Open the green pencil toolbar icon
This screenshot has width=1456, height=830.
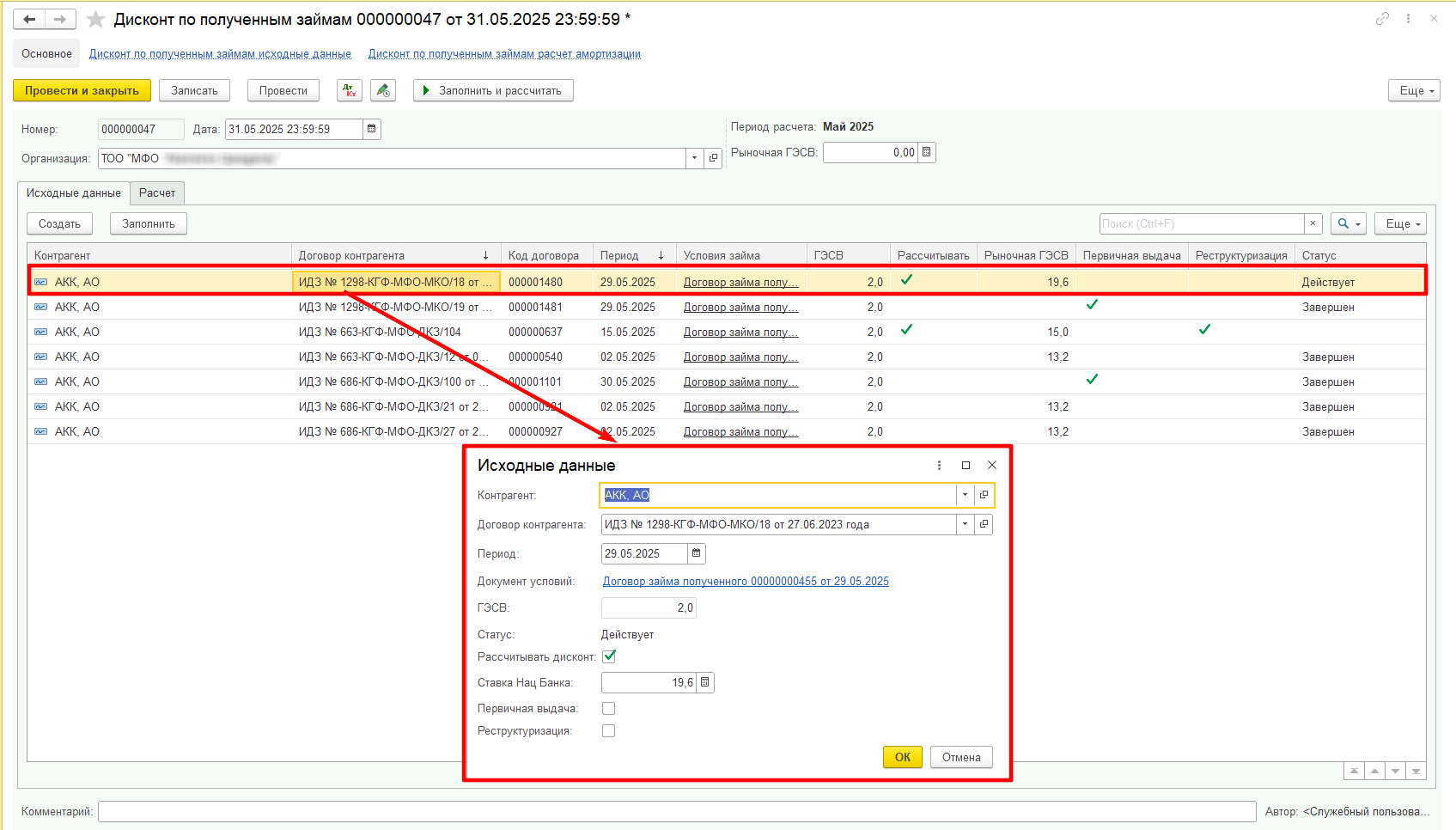pyautogui.click(x=383, y=90)
